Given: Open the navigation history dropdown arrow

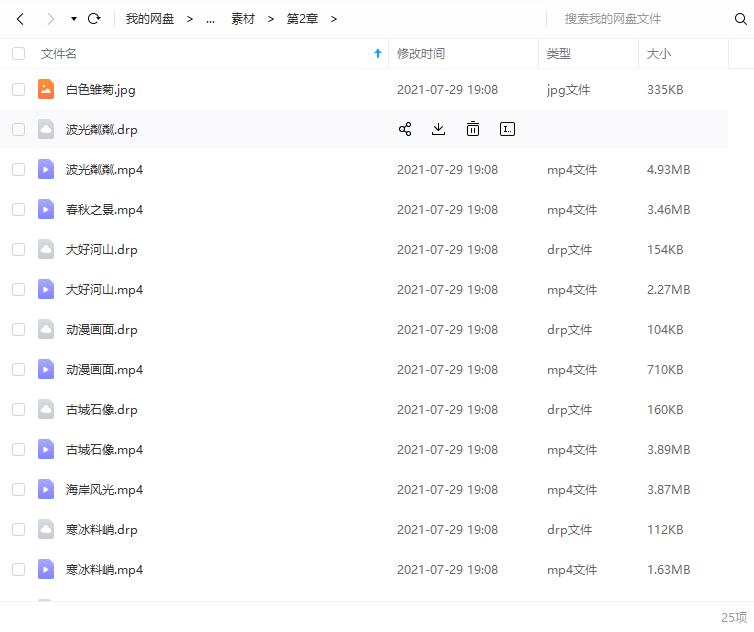Looking at the screenshot, I should click(x=74, y=19).
